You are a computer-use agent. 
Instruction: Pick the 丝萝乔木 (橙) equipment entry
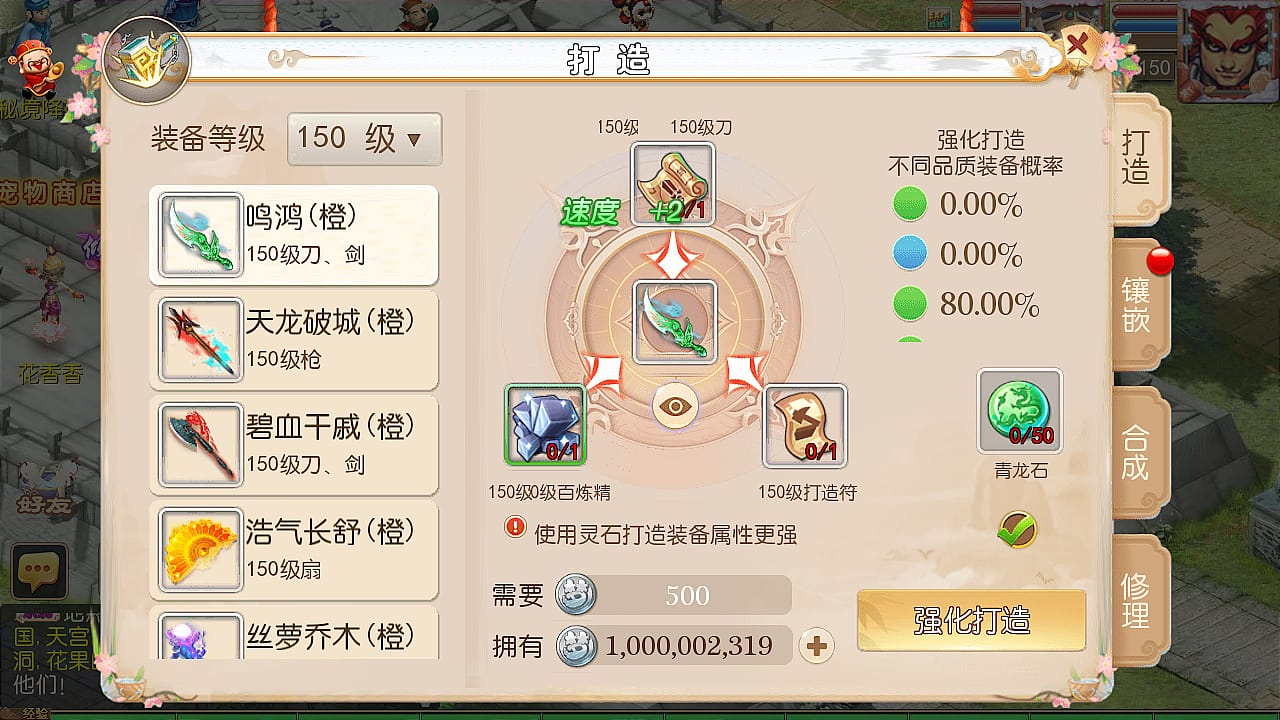(294, 633)
